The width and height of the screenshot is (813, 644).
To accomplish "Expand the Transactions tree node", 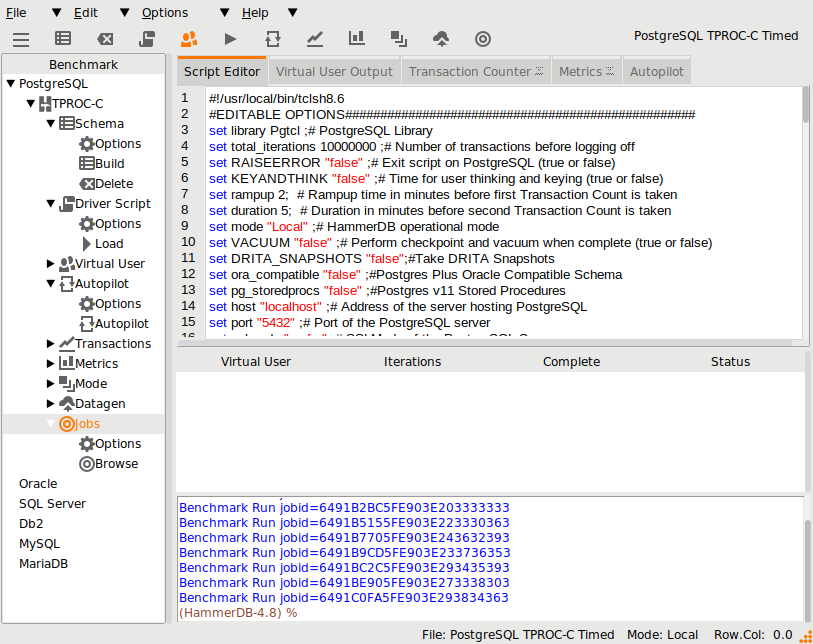I will click(50, 344).
